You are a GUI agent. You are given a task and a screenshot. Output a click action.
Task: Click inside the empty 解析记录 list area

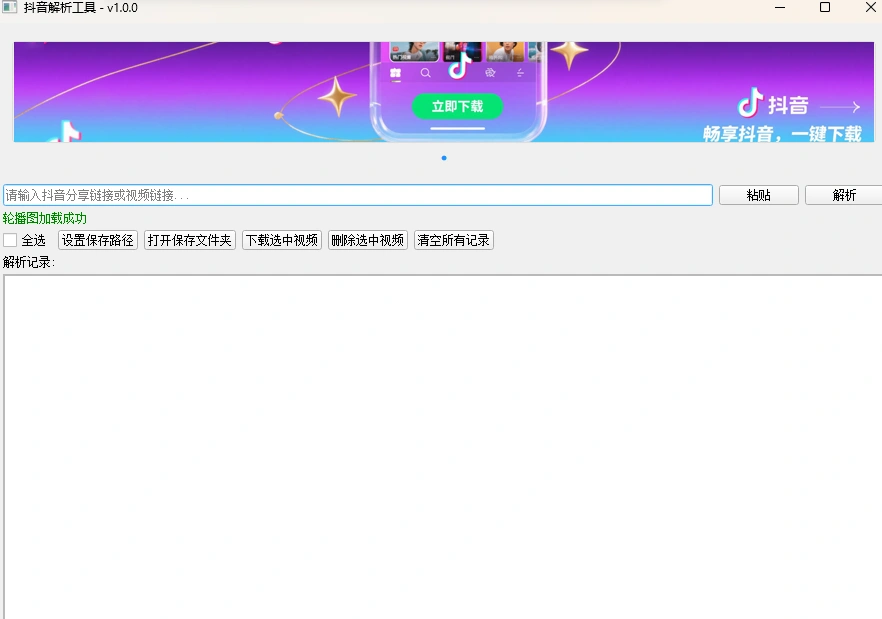pyautogui.click(x=440, y=445)
